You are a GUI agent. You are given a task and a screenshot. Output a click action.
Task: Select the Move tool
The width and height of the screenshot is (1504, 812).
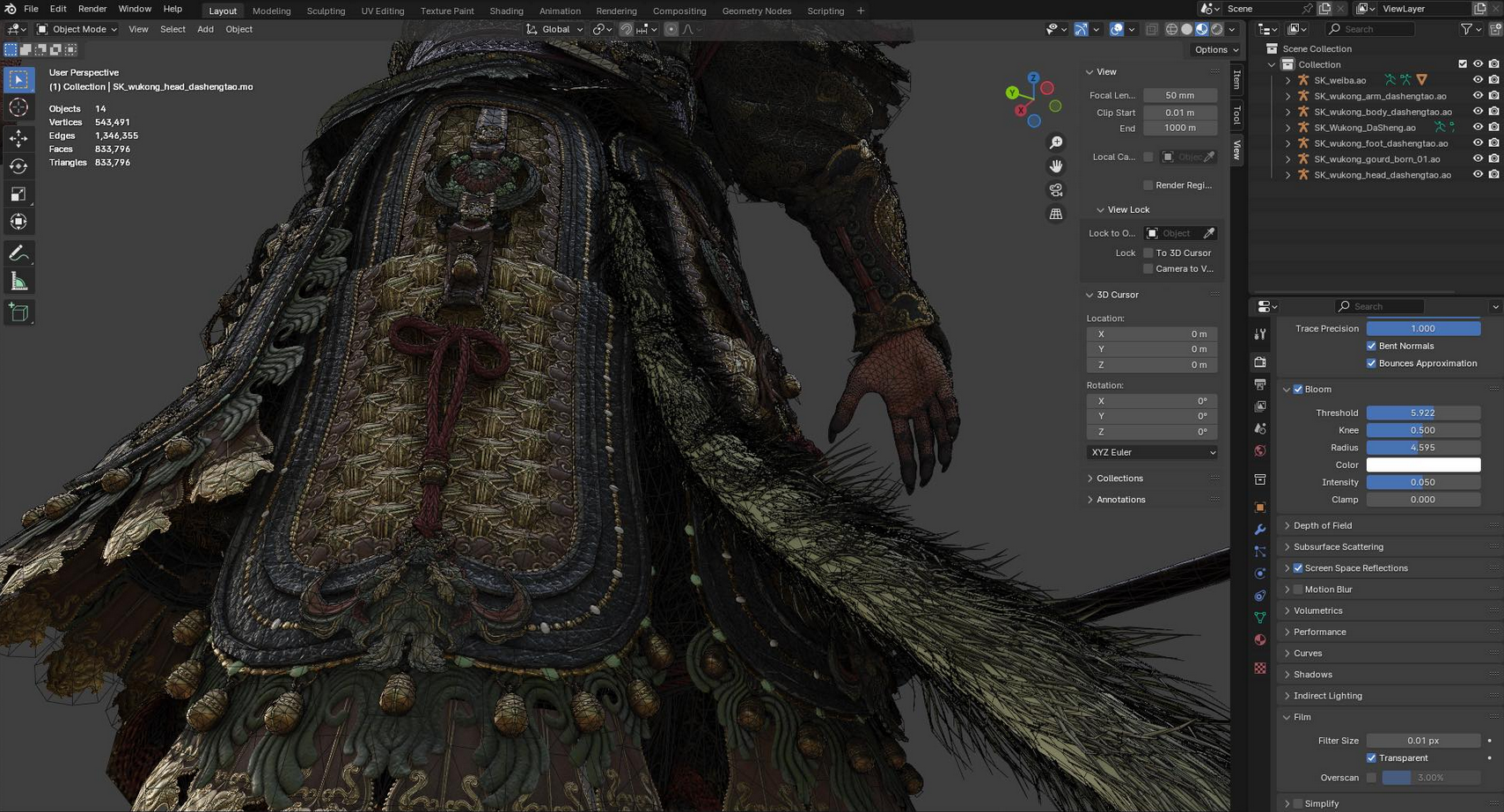(18, 138)
